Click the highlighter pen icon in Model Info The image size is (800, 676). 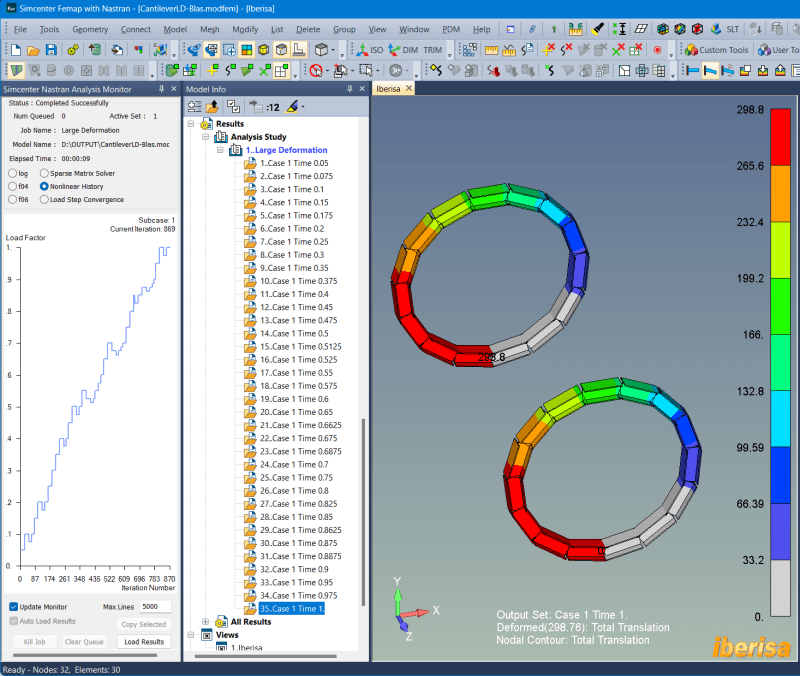point(292,107)
